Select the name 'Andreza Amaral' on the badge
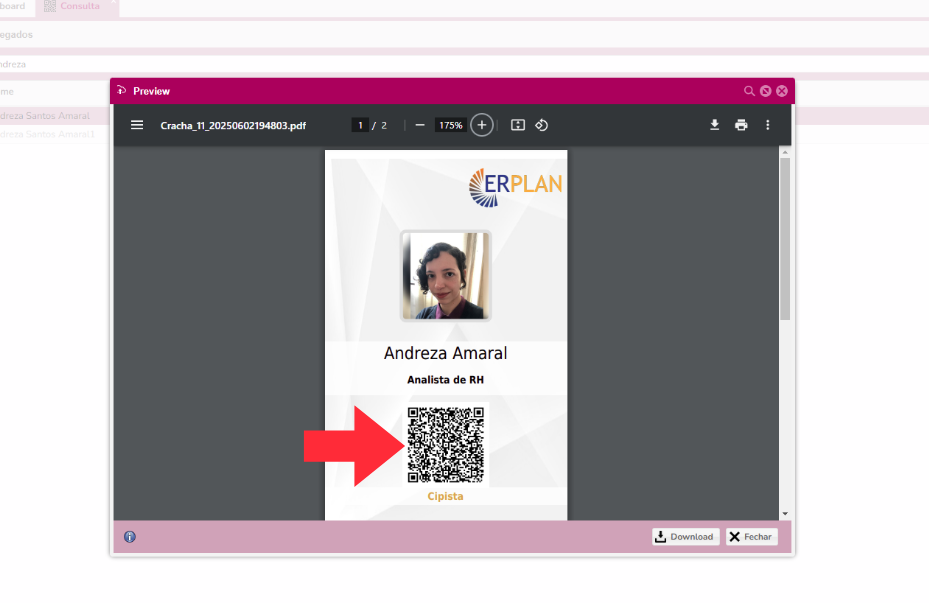 (x=446, y=353)
